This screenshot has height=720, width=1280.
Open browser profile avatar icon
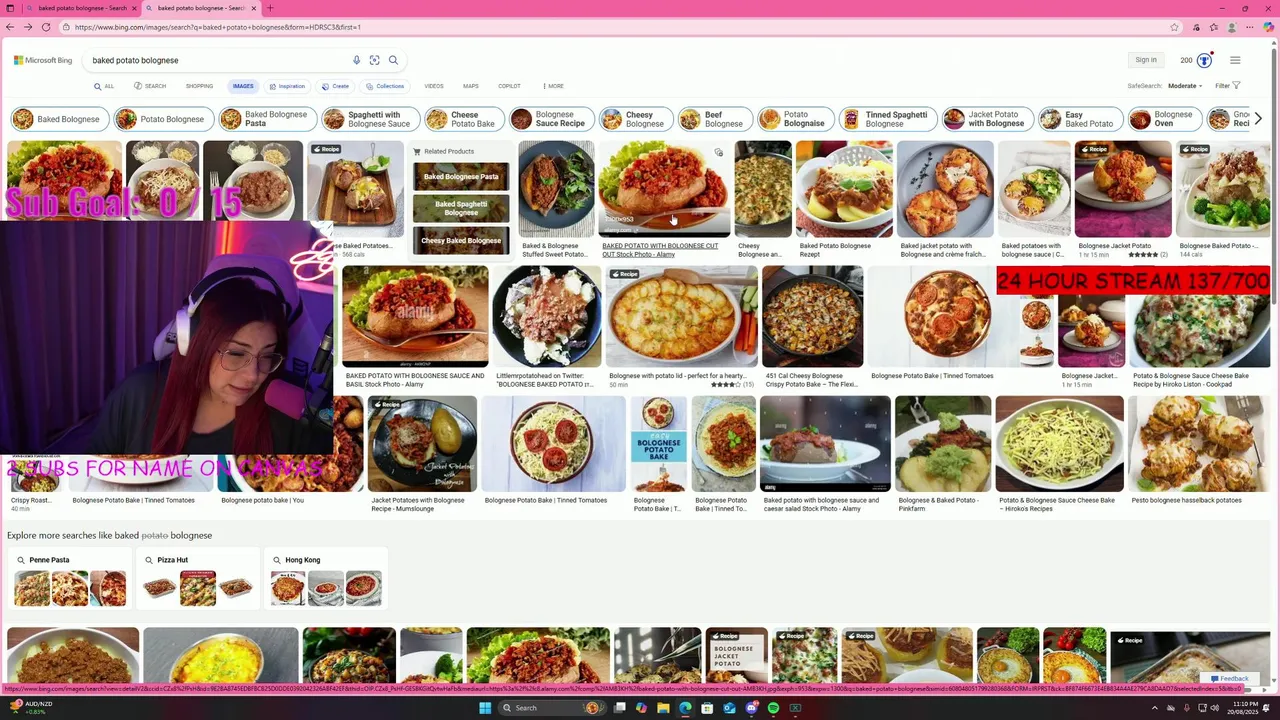point(1232,27)
